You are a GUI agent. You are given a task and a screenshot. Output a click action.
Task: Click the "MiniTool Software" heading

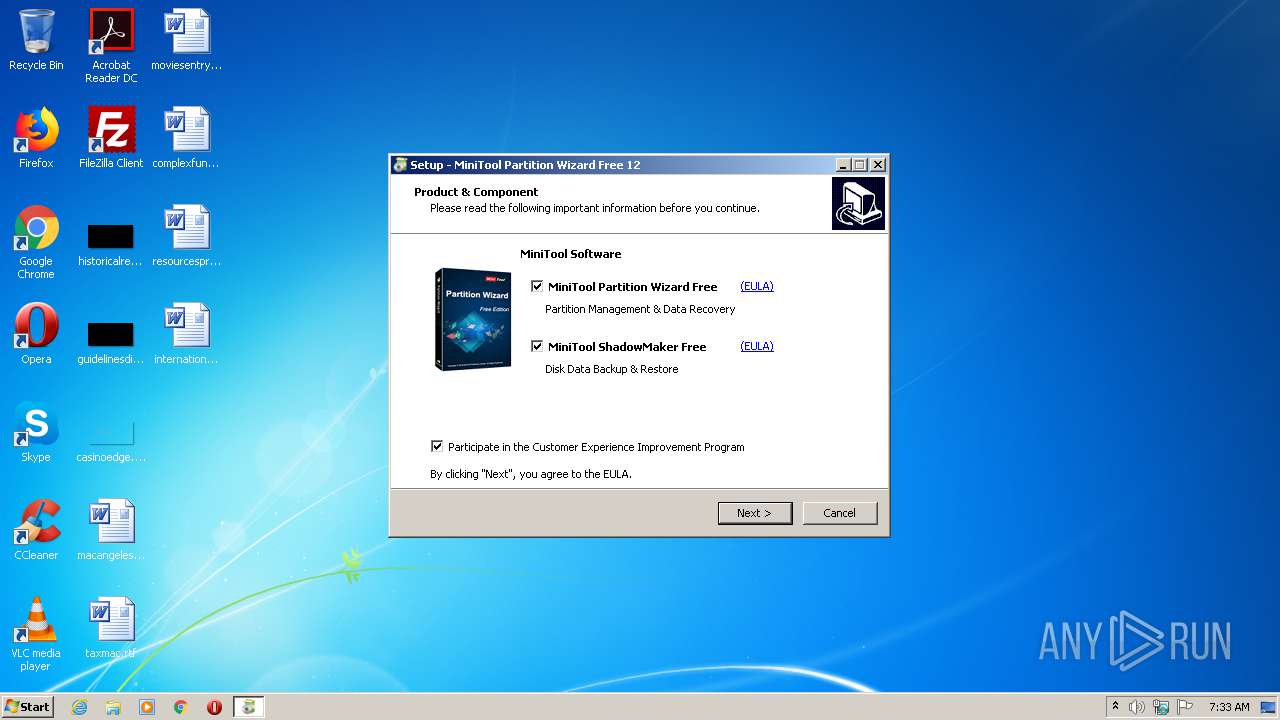571,254
